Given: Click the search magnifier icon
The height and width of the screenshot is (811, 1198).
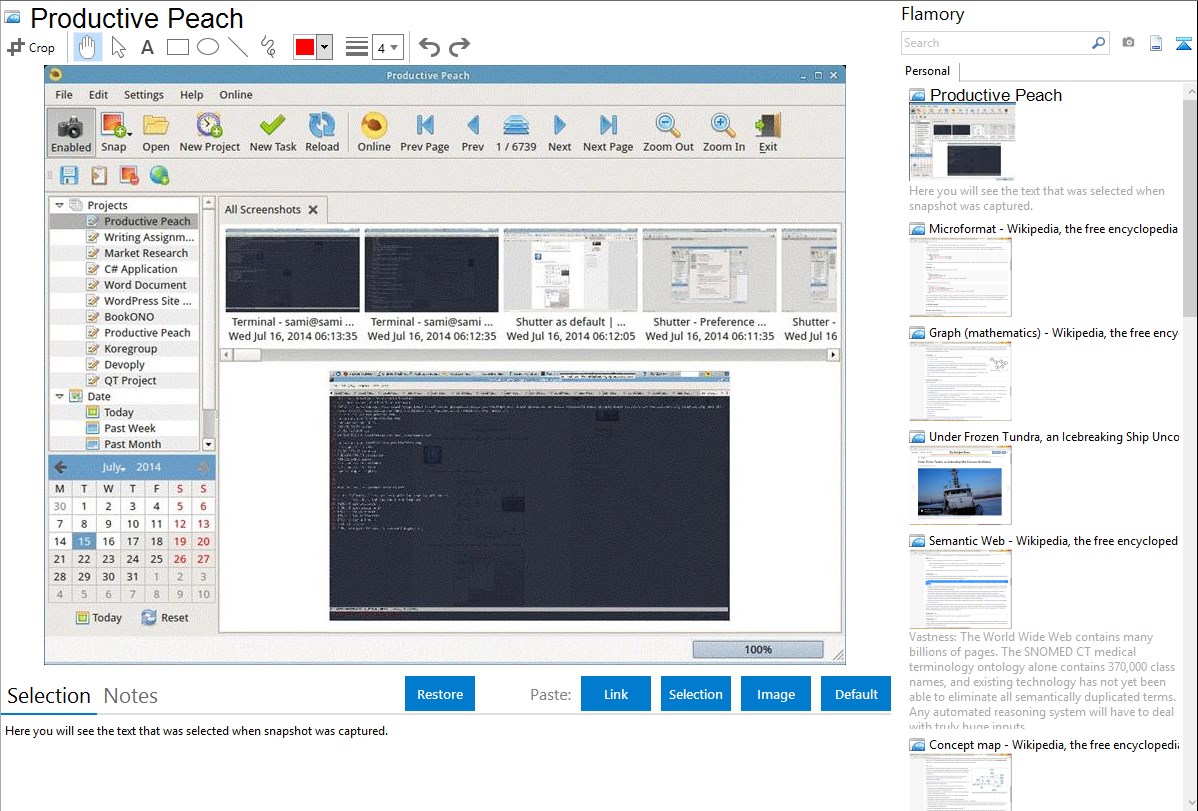Looking at the screenshot, I should click(x=1098, y=43).
